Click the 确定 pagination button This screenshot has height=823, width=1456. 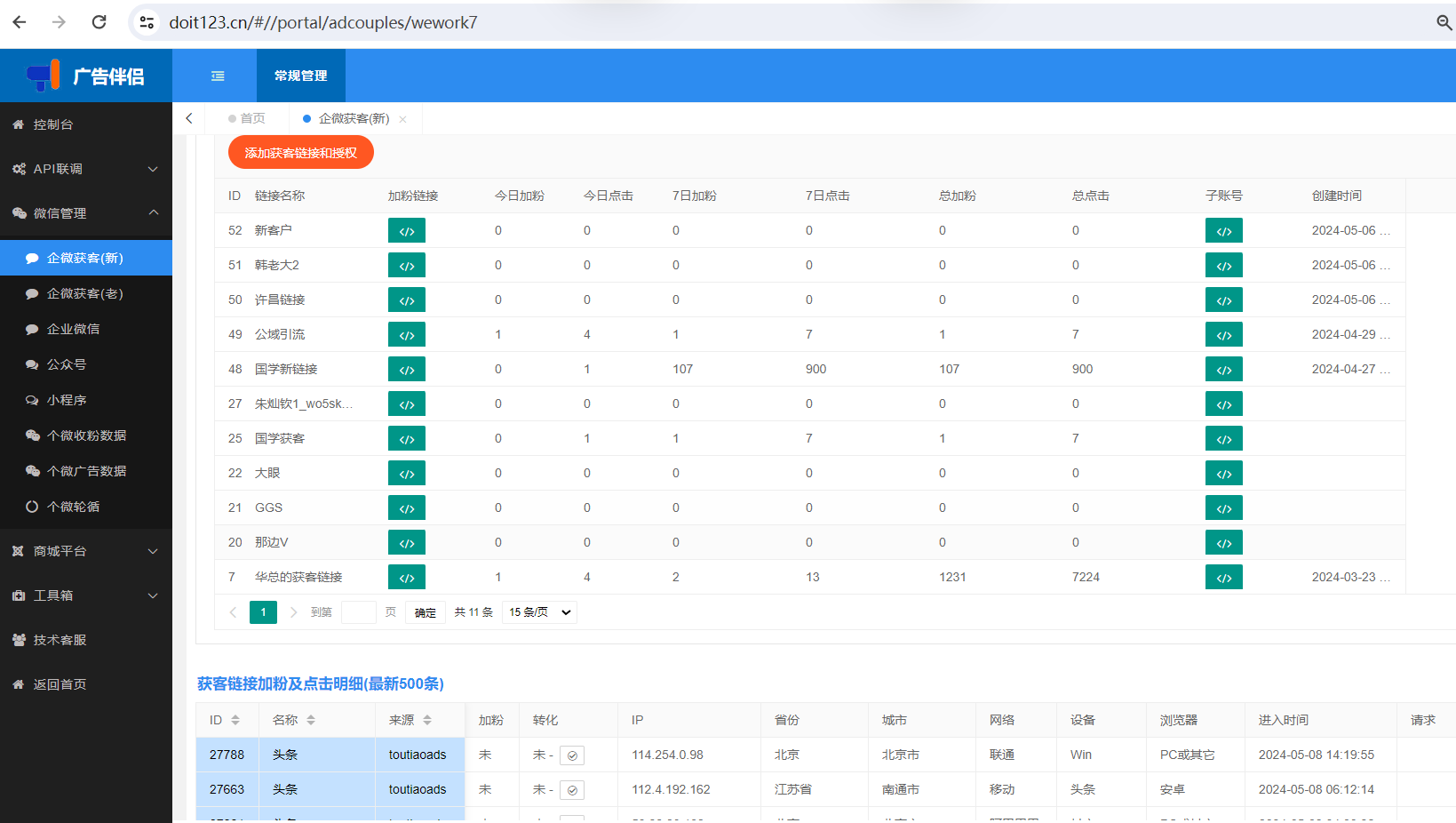point(426,612)
